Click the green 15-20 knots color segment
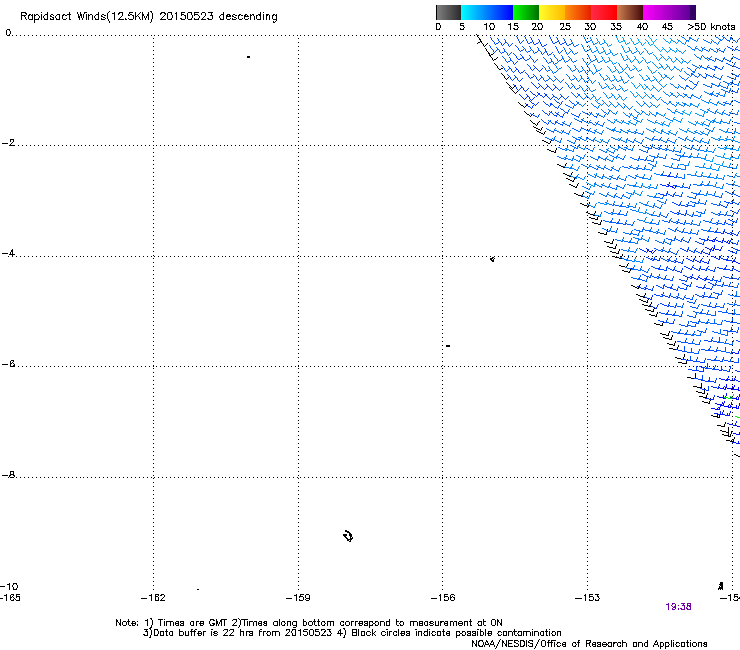The image size is (740, 650). tap(526, 12)
